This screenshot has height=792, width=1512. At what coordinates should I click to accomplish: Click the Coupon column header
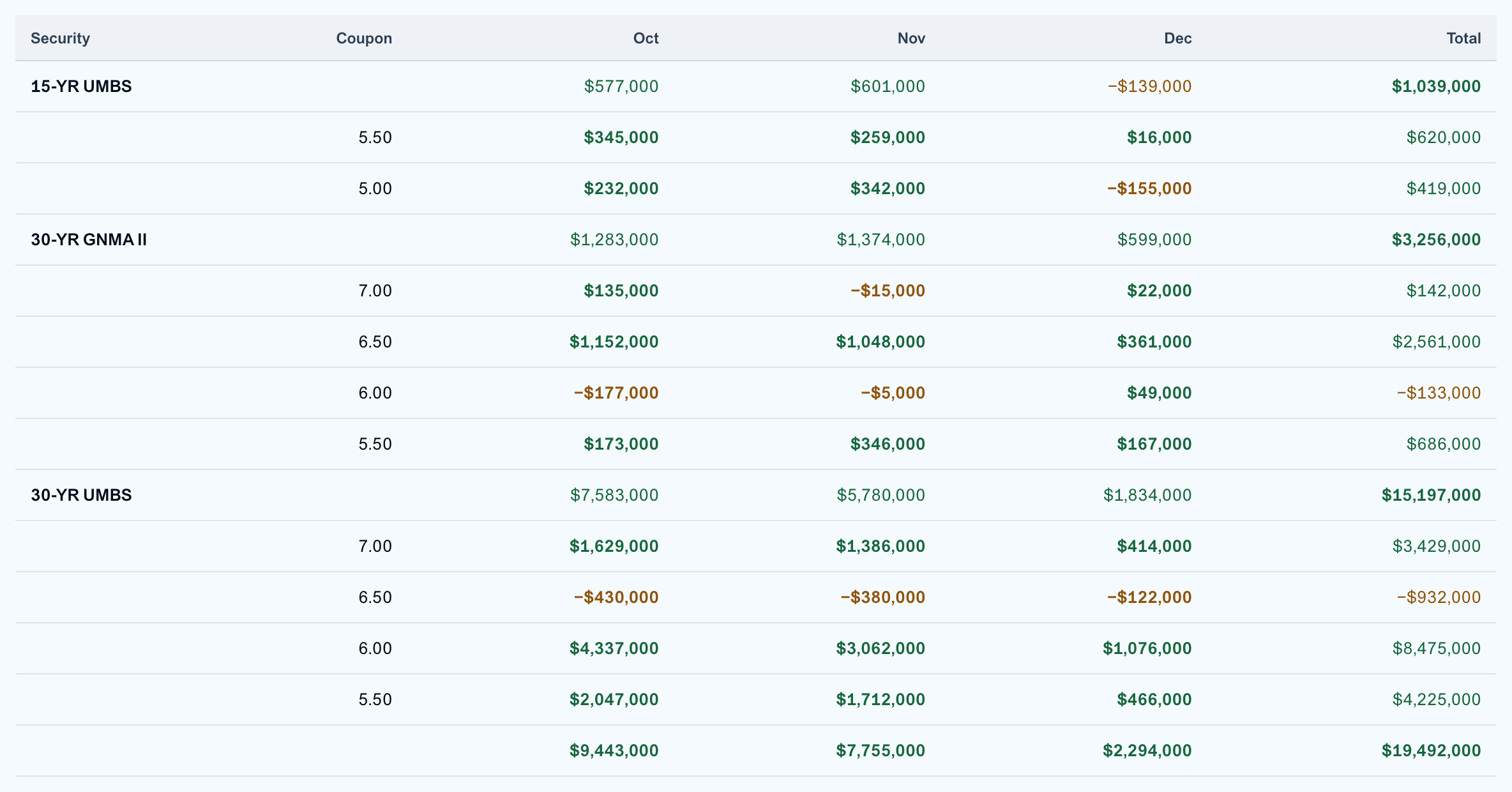point(364,38)
